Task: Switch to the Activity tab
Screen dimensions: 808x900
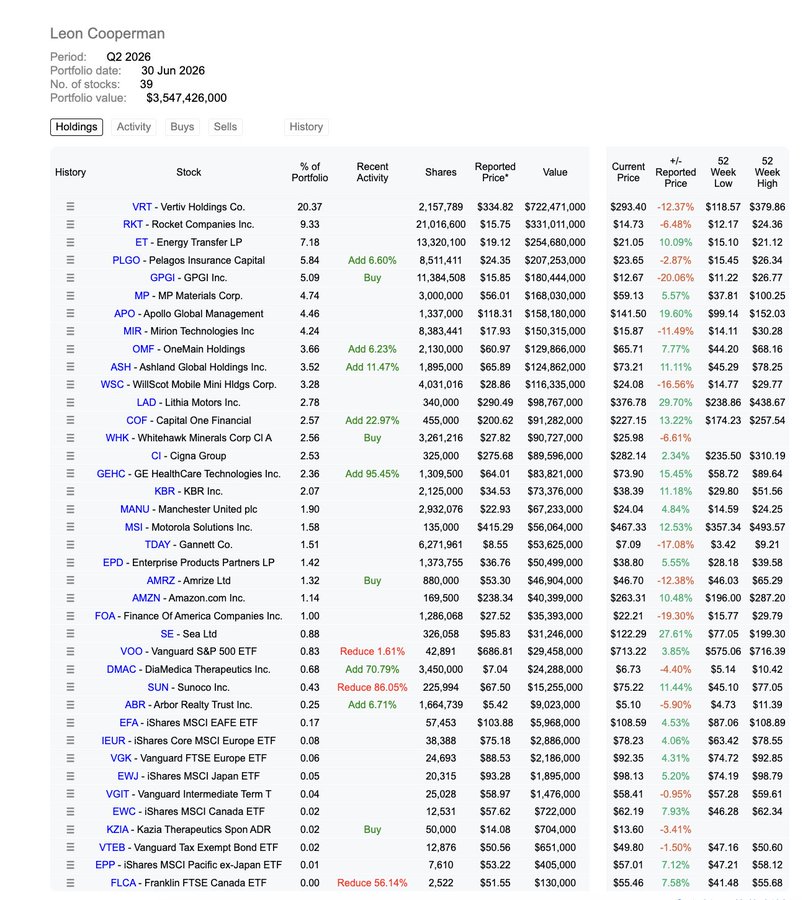Action: (x=134, y=127)
